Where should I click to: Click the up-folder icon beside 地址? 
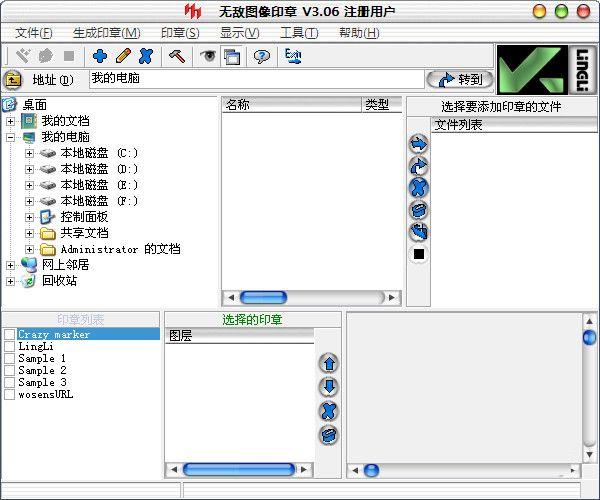click(13, 80)
